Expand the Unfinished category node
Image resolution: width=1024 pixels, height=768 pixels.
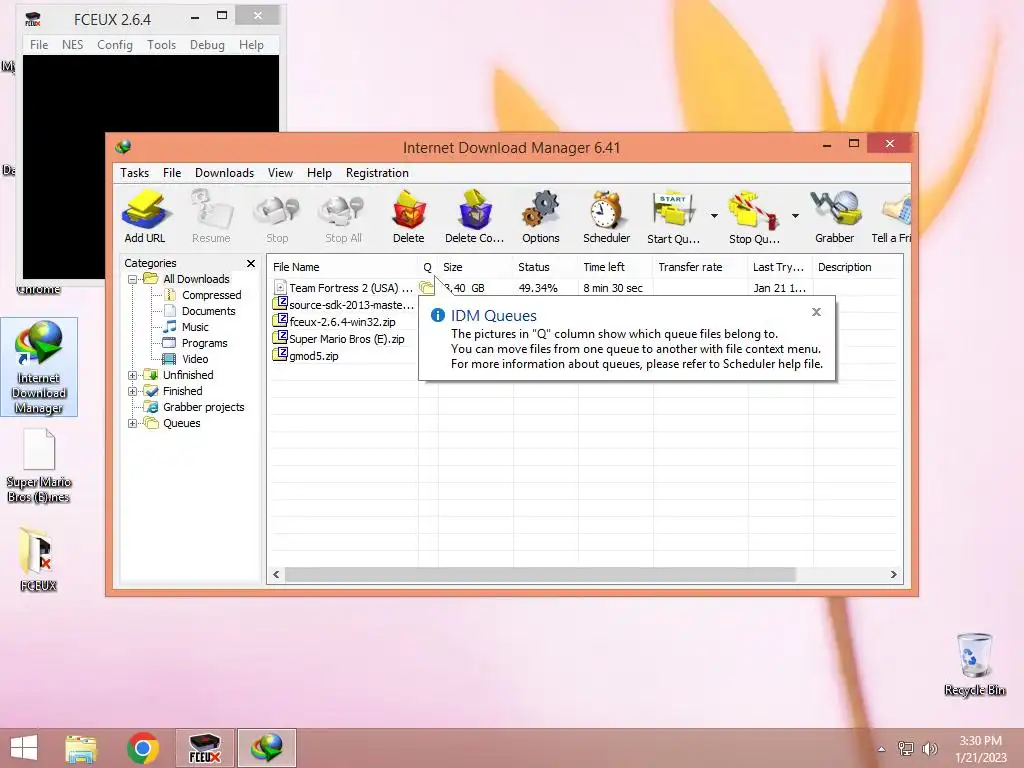[x=133, y=376]
